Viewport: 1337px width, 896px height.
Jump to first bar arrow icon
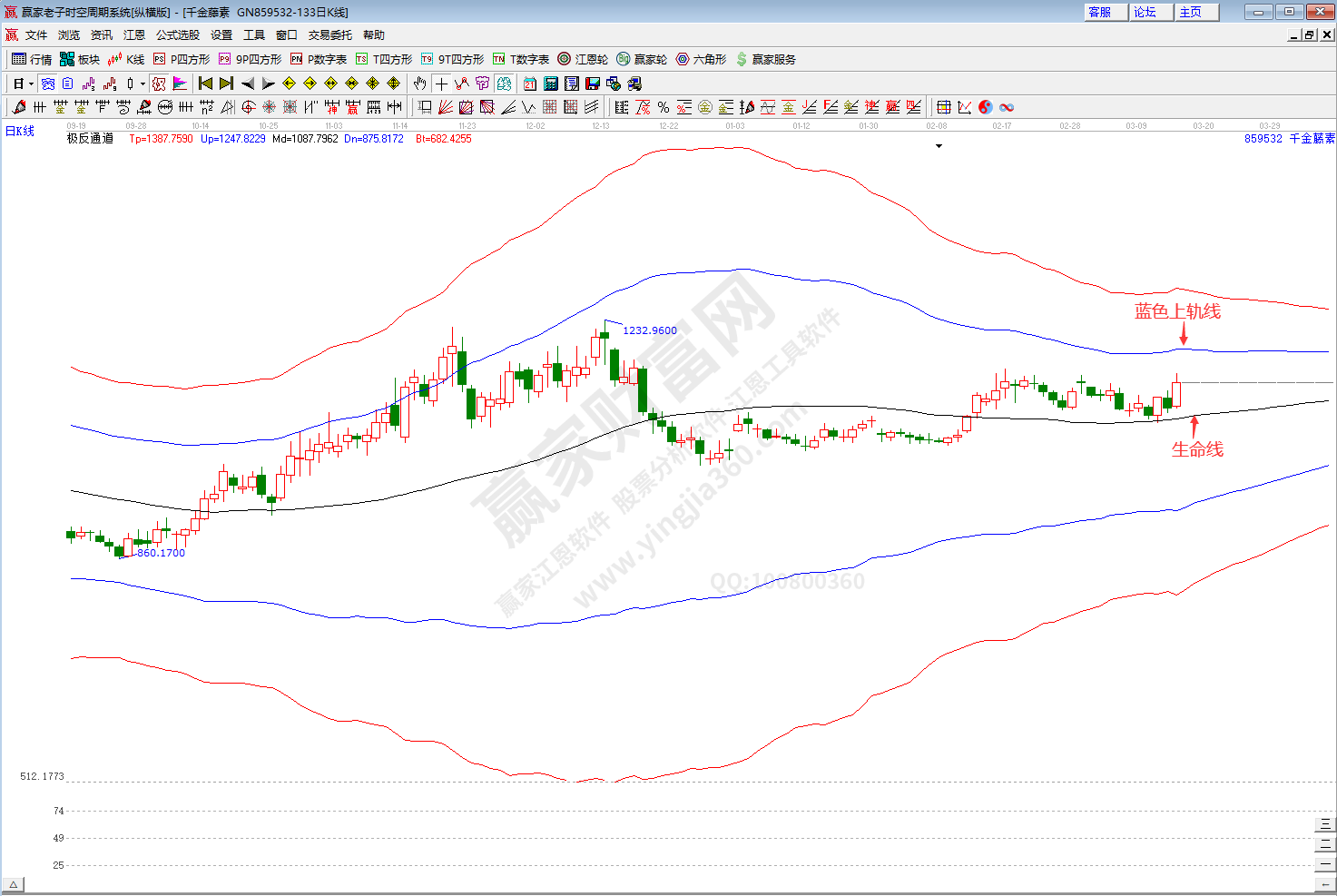click(x=205, y=84)
